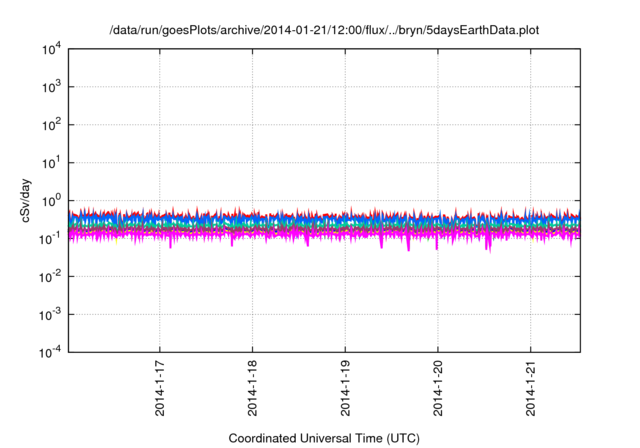Click the x-axis label Coordinated Universal Time (UTC)
640x448 pixels.
click(324, 439)
